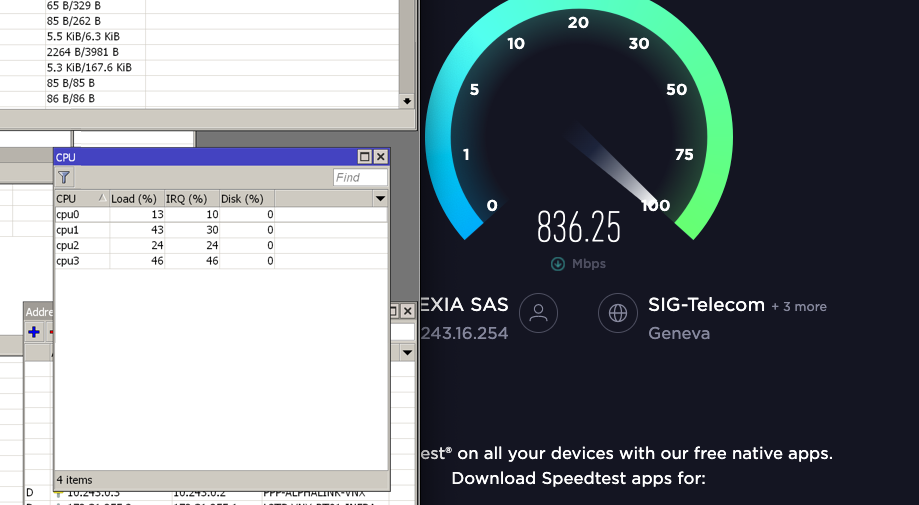Close the CPU window
This screenshot has height=505, width=919.
[x=381, y=156]
